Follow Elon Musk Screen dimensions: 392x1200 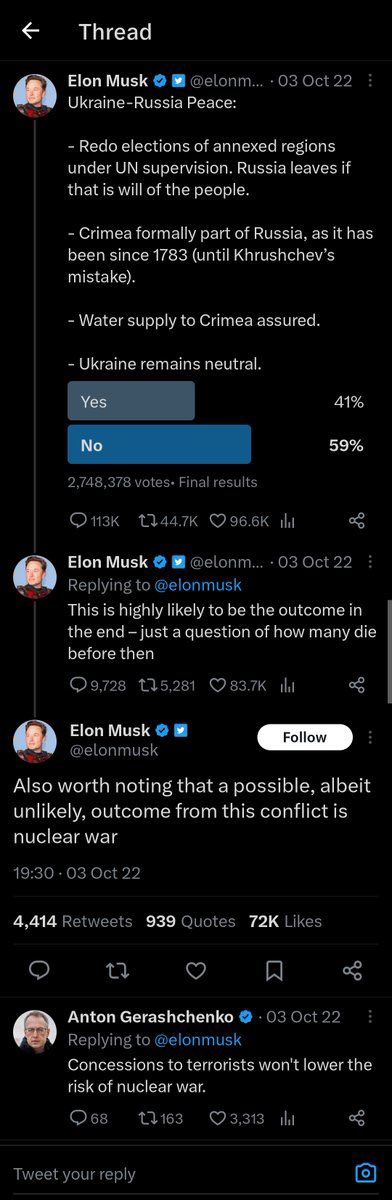pos(305,737)
